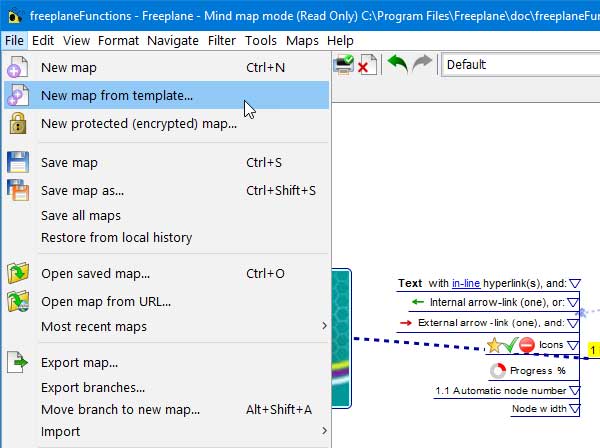The width and height of the screenshot is (600, 448).
Task: Choose Save map as...
Action: point(166,190)
